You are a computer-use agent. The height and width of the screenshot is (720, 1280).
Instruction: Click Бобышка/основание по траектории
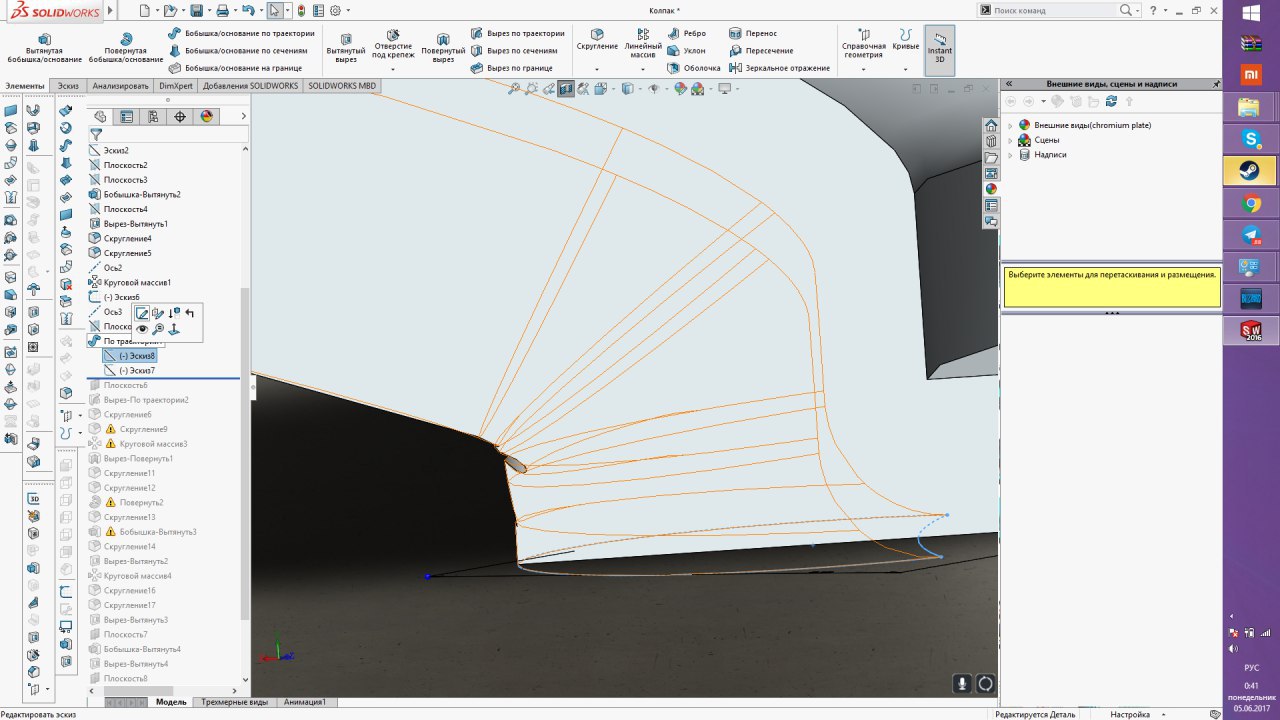(241, 33)
